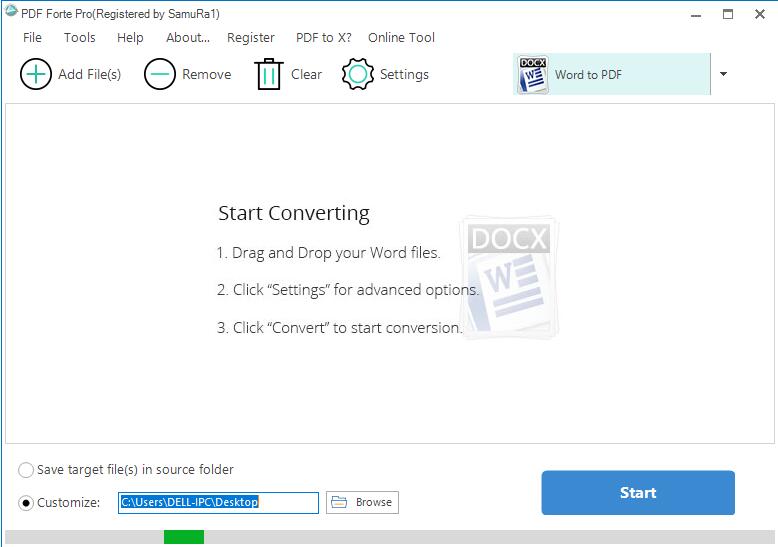
Task: Click the Clear trash can icon
Action: pyautogui.click(x=269, y=74)
